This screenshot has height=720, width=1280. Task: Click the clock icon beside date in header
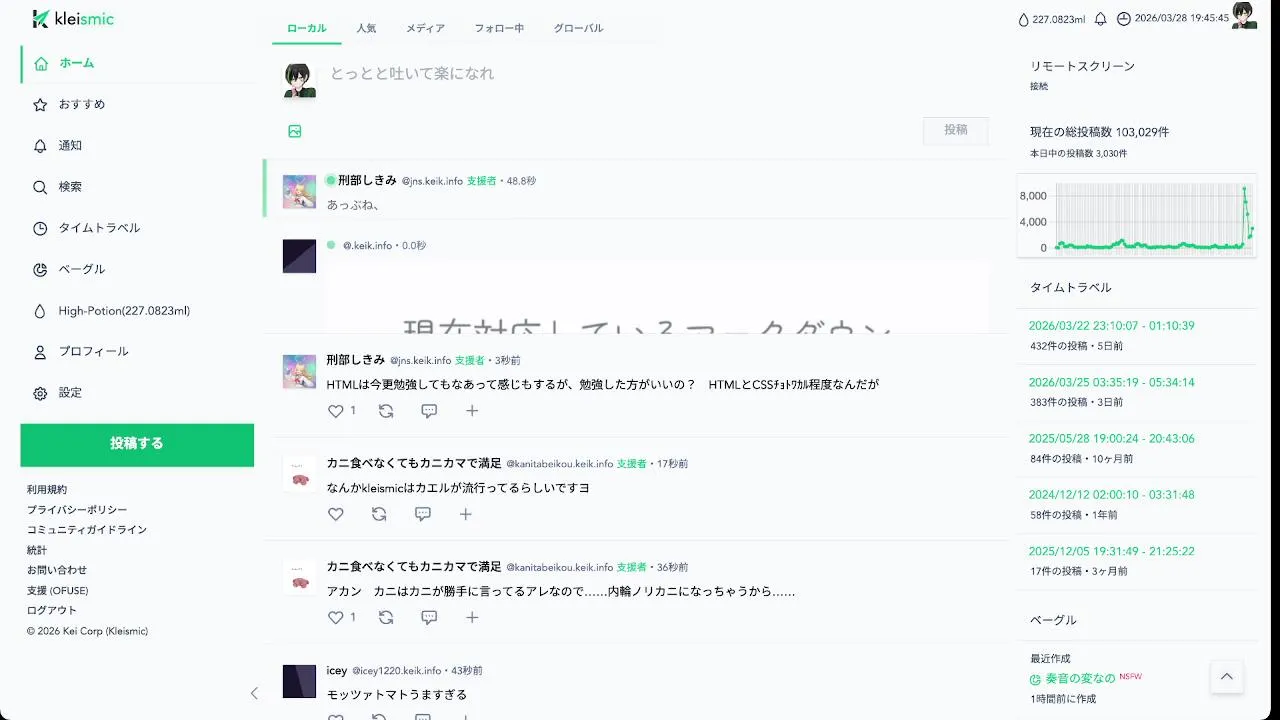click(1124, 19)
